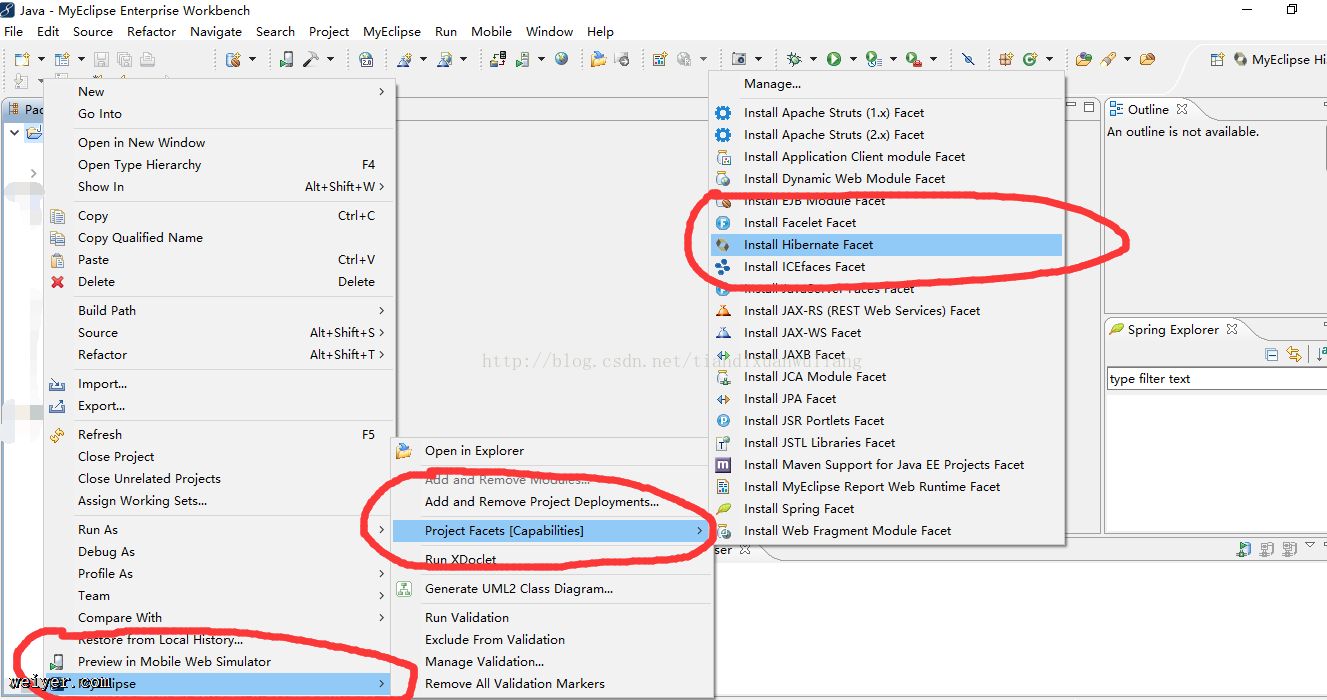Screen dimensions: 1327x700
Task: Open the globe web browser toolbar icon
Action: [562, 60]
